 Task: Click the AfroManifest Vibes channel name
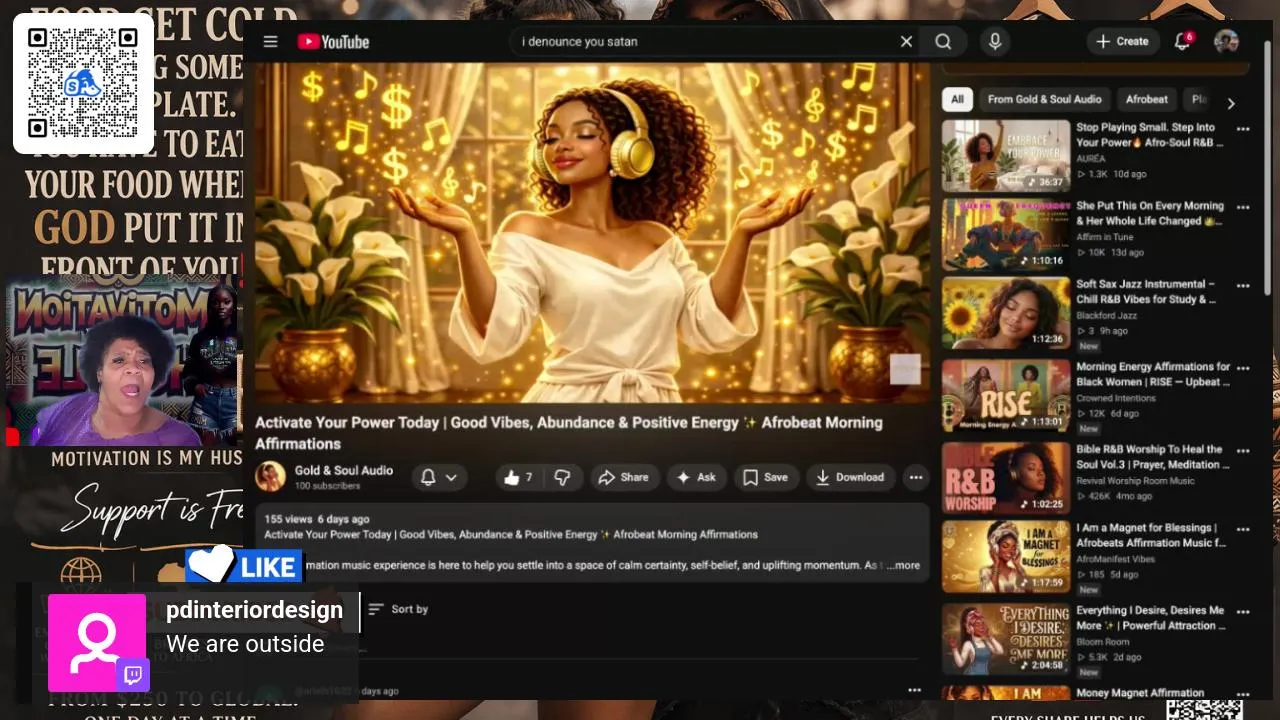coord(1115,559)
